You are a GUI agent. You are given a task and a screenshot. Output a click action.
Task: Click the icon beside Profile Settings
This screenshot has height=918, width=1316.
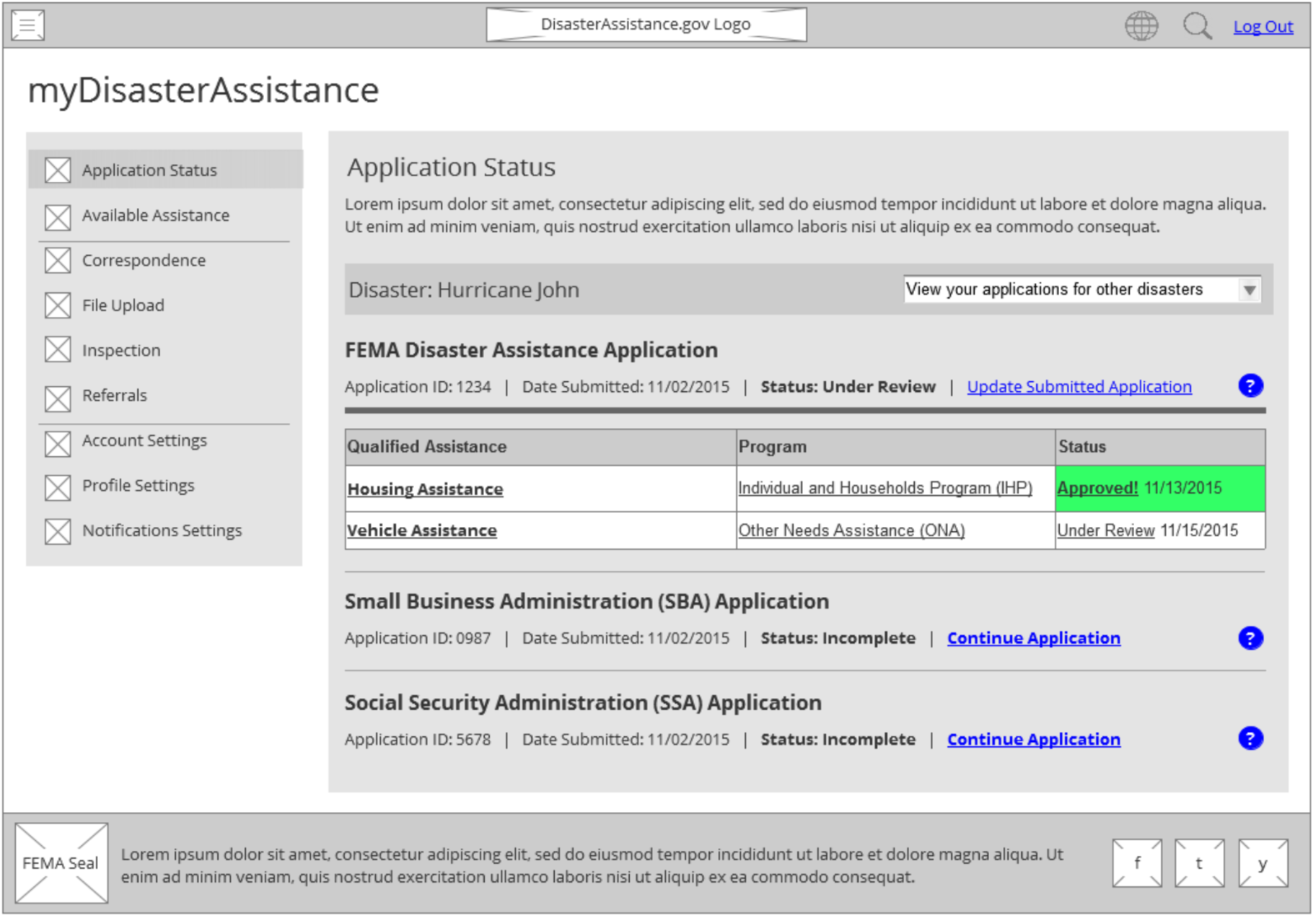pyautogui.click(x=58, y=486)
